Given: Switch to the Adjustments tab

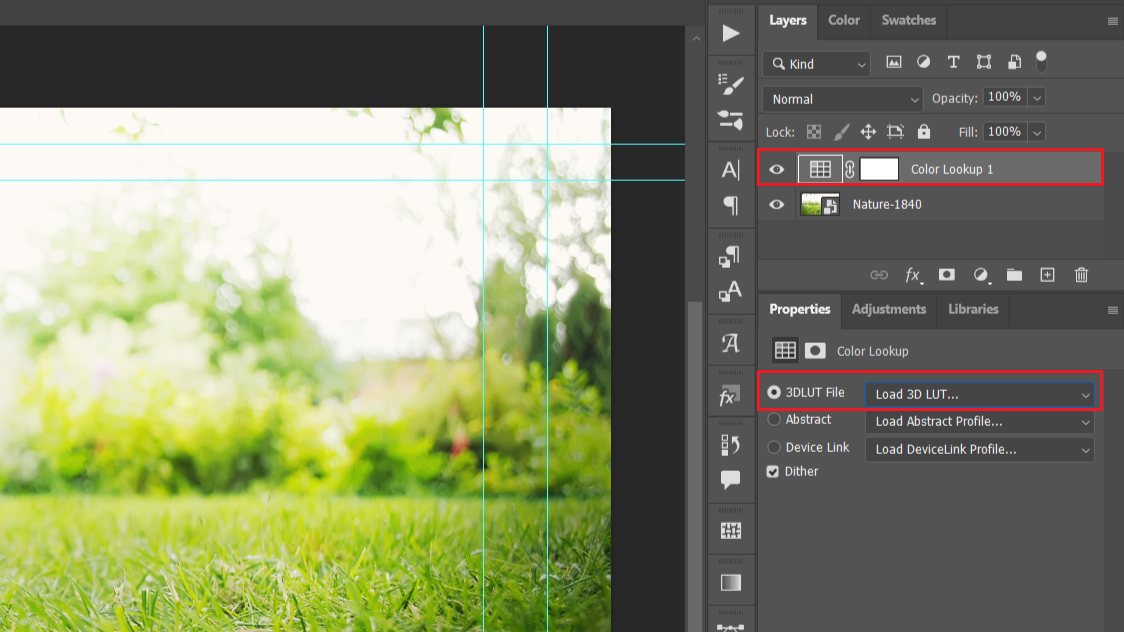Looking at the screenshot, I should [x=888, y=310].
